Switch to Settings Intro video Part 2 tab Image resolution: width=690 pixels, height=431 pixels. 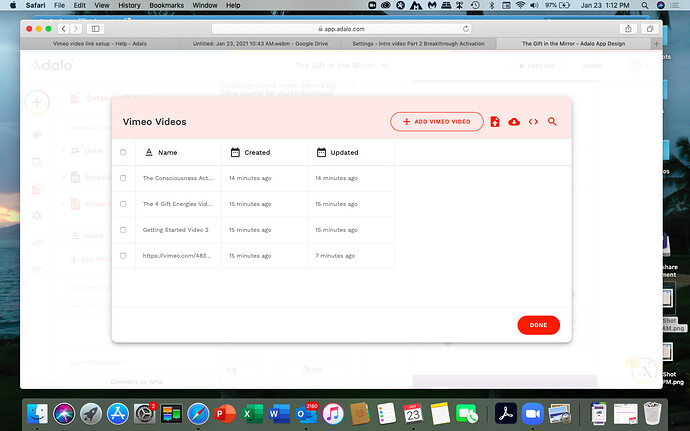pyautogui.click(x=418, y=44)
